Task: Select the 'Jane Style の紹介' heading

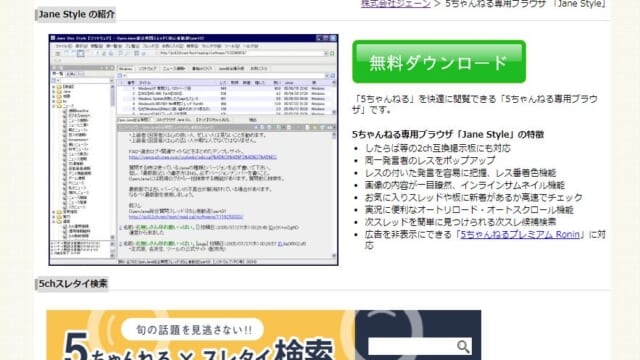Action: pyautogui.click(x=76, y=14)
